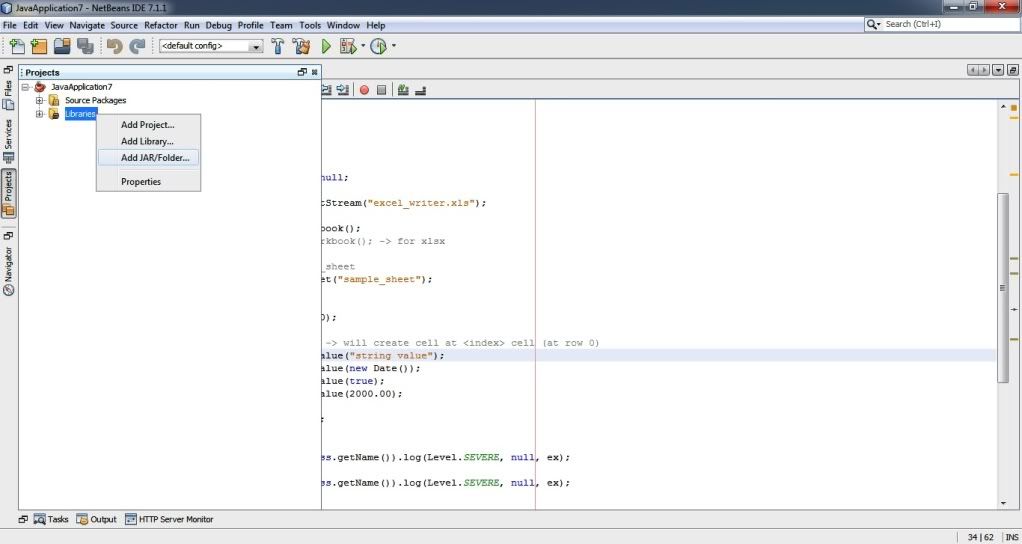Click the JavaApplication7 project coffee-cup icon
Screen dimensions: 1022x544
tap(40, 87)
